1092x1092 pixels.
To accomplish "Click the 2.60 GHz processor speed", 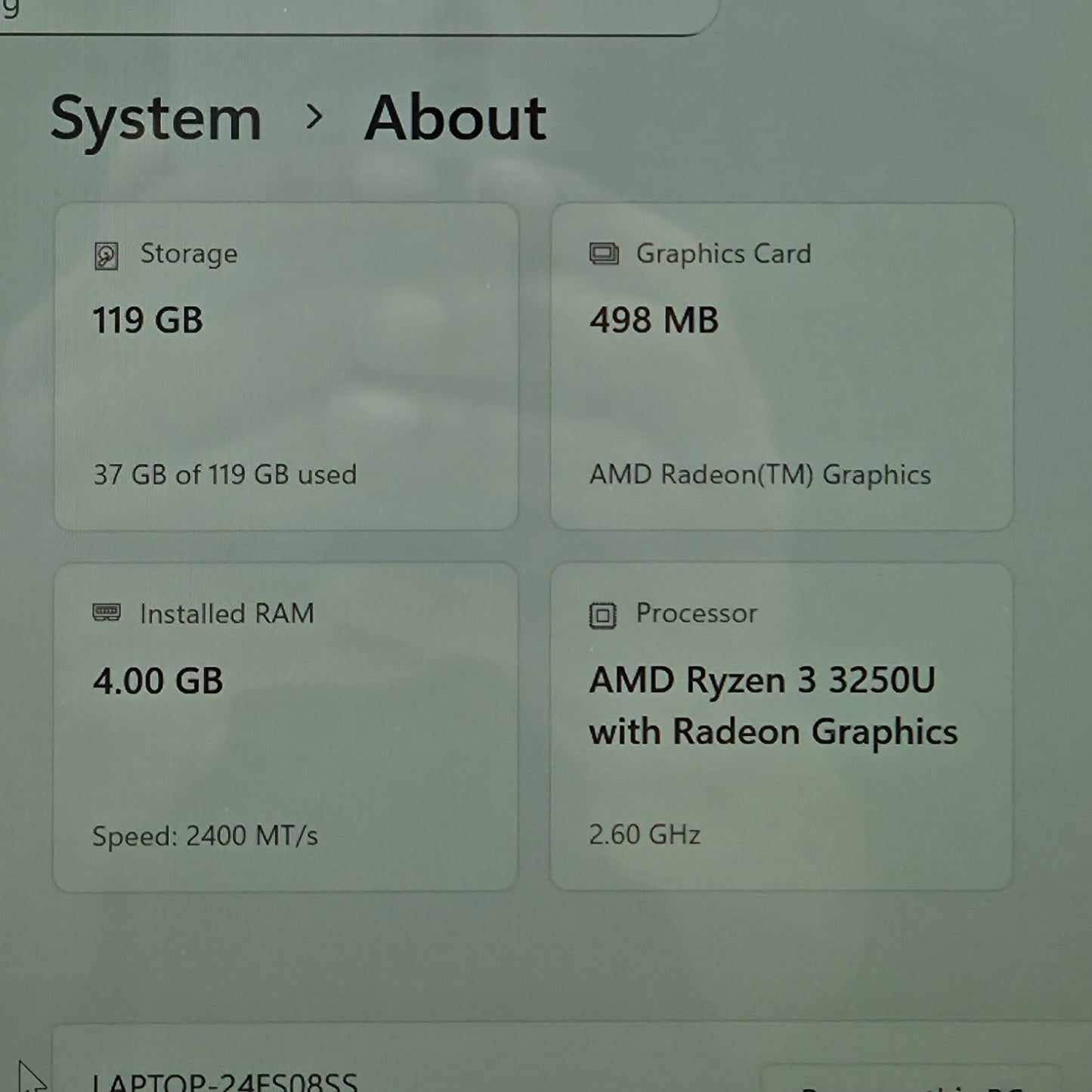I will [x=645, y=835].
